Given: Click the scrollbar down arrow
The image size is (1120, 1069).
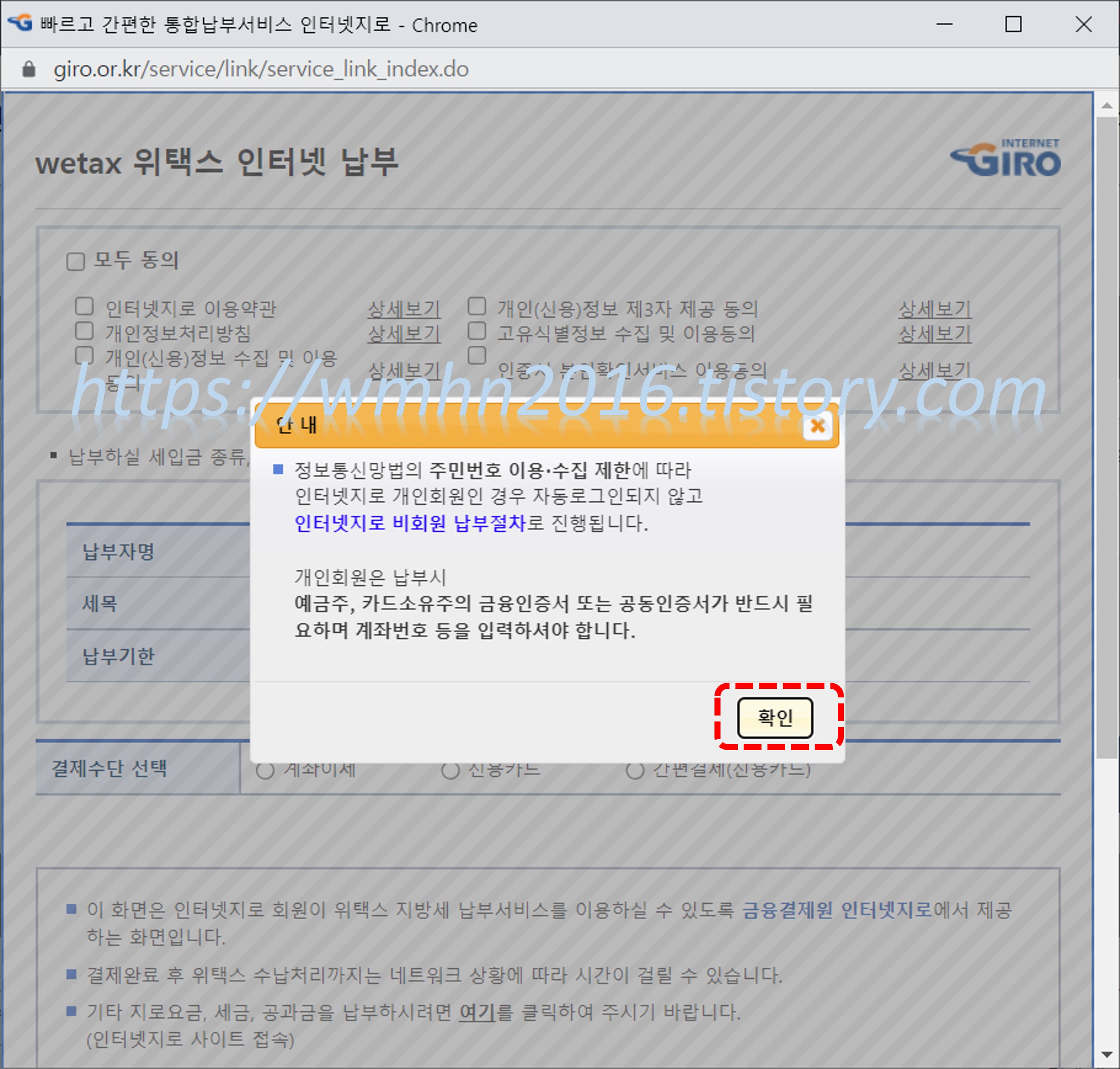Looking at the screenshot, I should pos(1107,1054).
